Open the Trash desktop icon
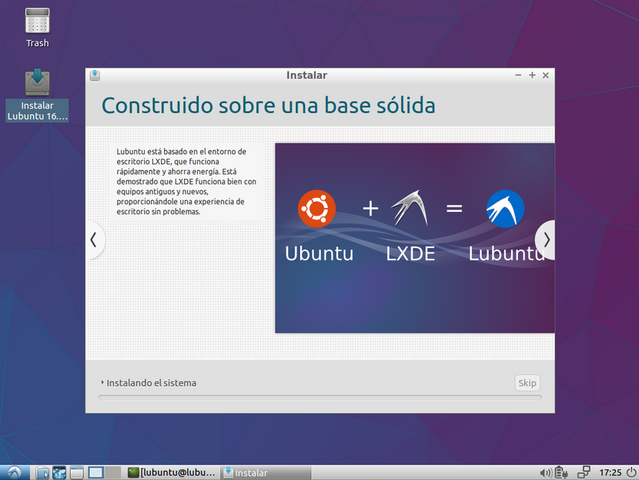The width and height of the screenshot is (639, 480). click(37, 28)
